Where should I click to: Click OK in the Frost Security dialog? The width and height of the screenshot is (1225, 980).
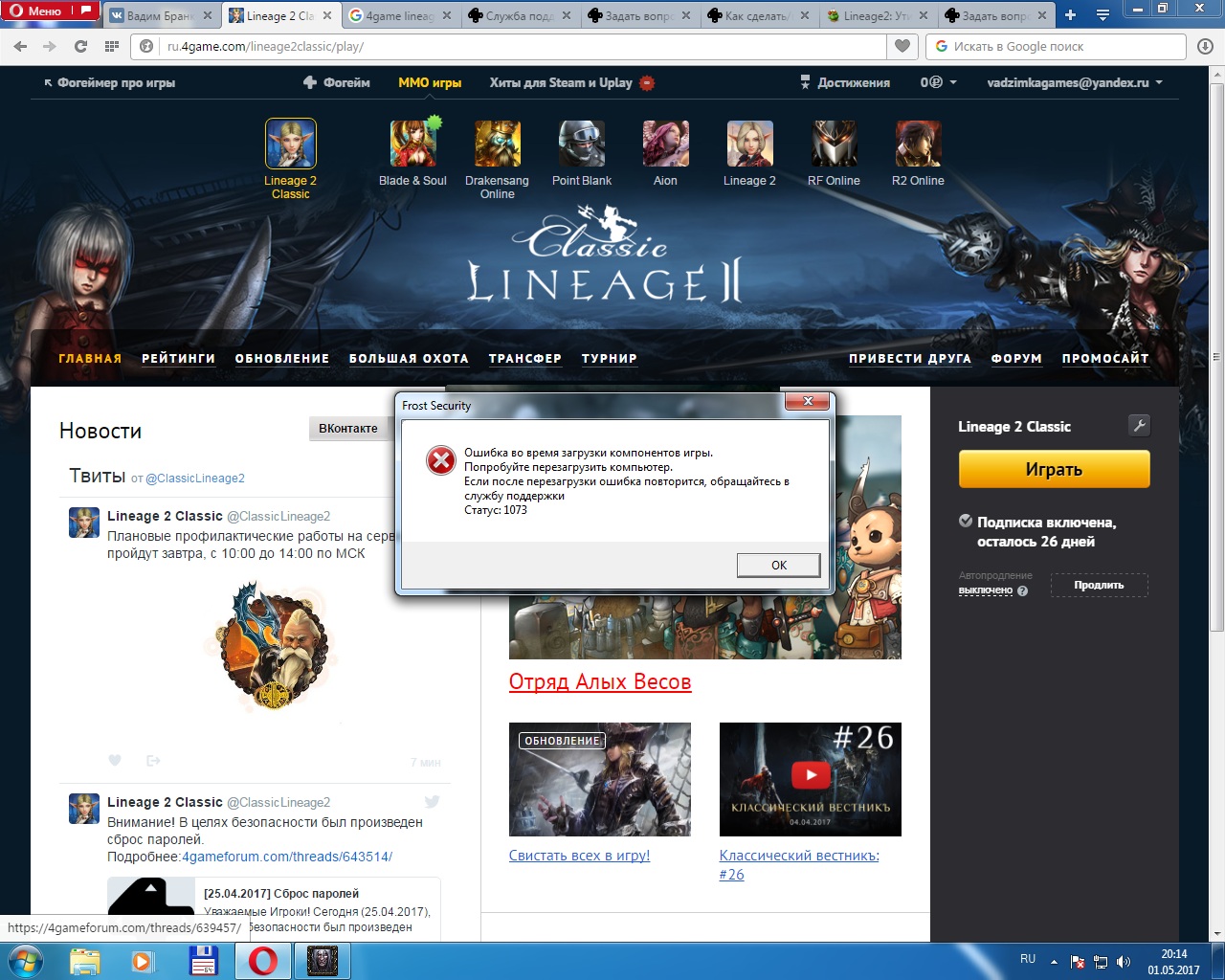[x=779, y=566]
